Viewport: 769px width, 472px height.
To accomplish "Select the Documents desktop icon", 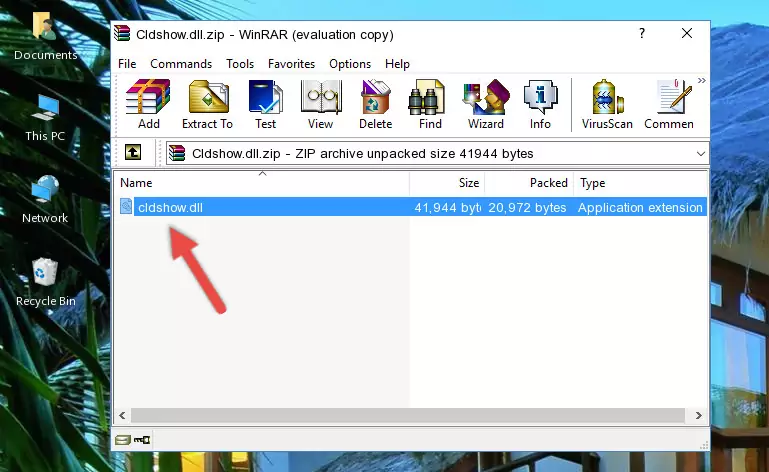I will pos(45,37).
